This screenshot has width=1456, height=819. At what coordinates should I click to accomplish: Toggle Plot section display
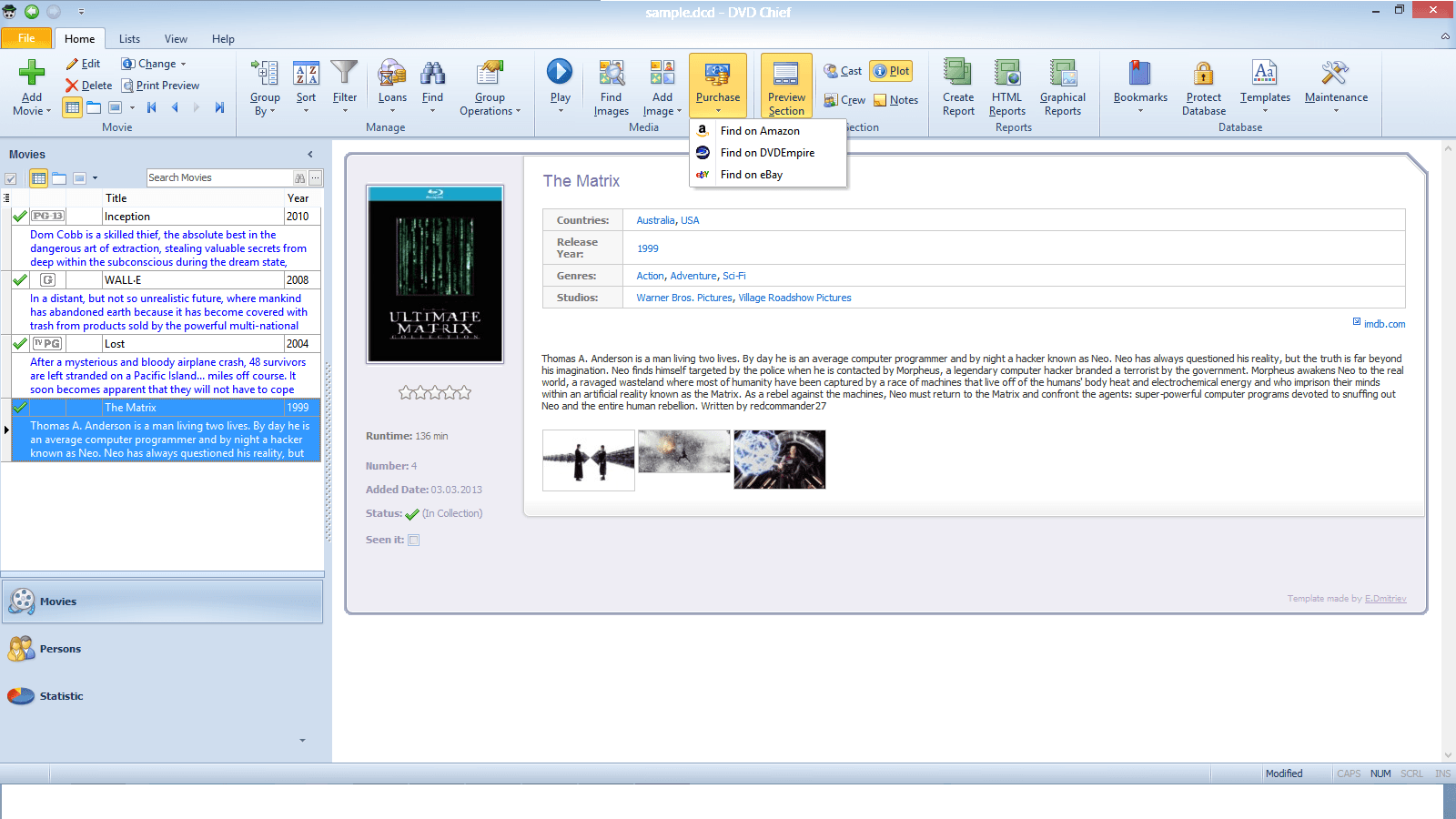[891, 71]
